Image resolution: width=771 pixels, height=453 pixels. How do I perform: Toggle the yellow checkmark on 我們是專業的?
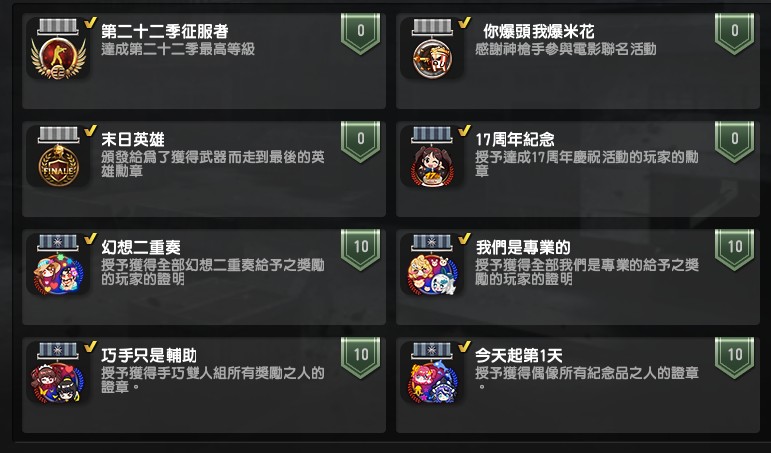464,239
